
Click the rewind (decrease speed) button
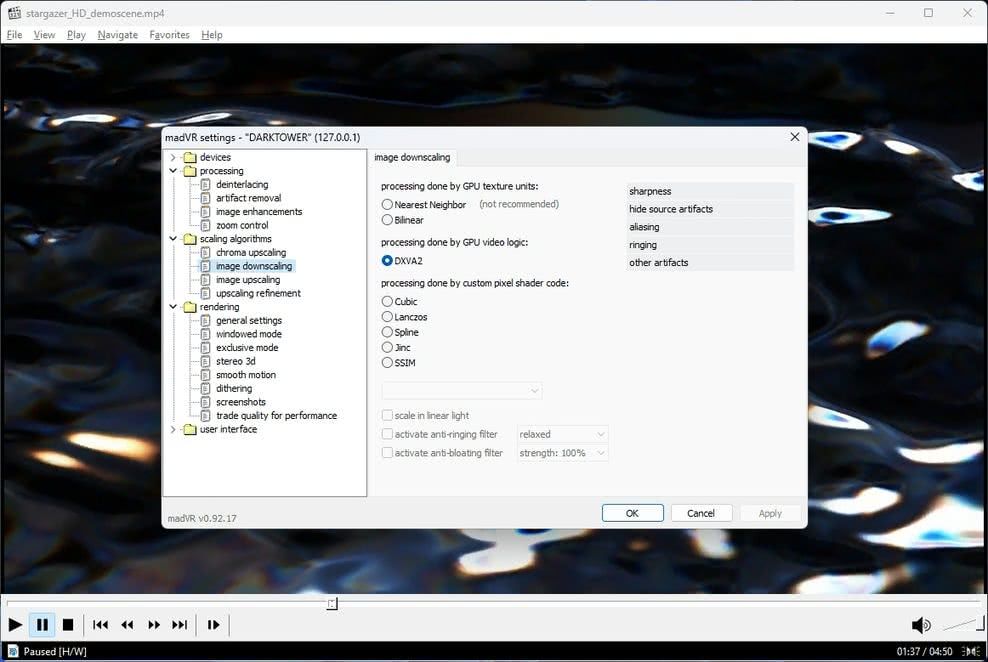click(127, 625)
